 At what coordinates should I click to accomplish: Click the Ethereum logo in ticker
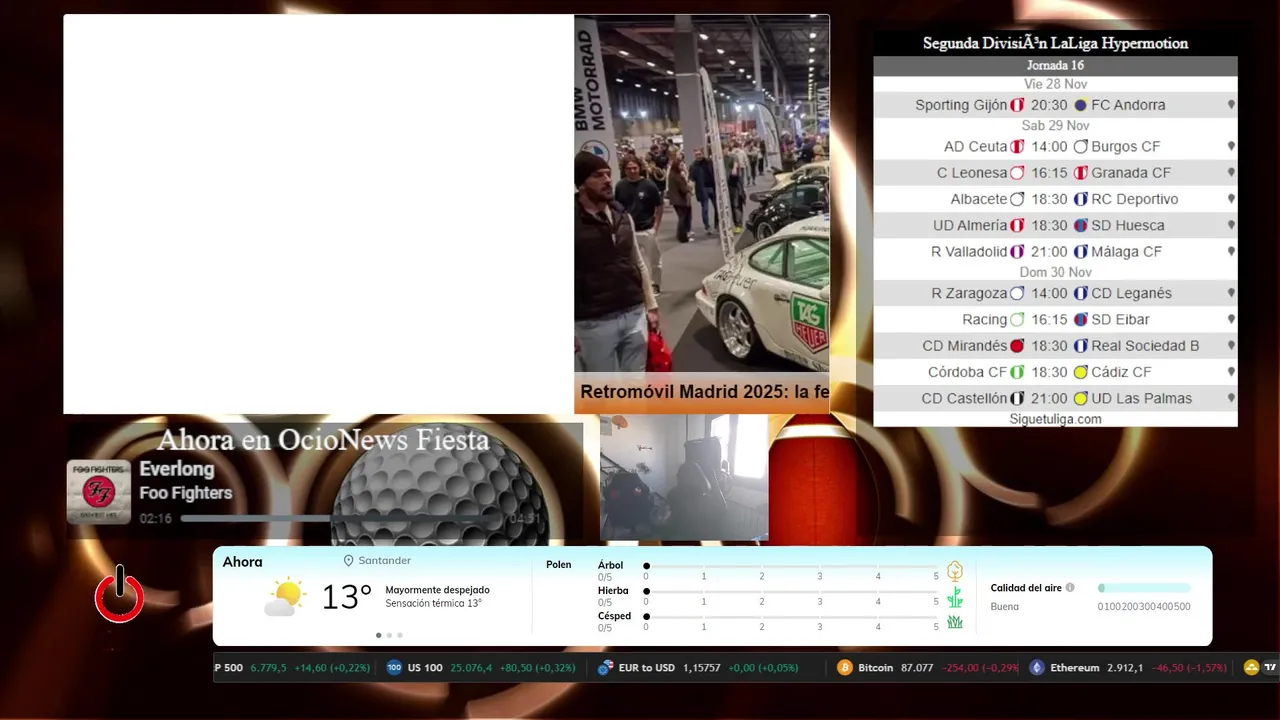coord(1037,668)
